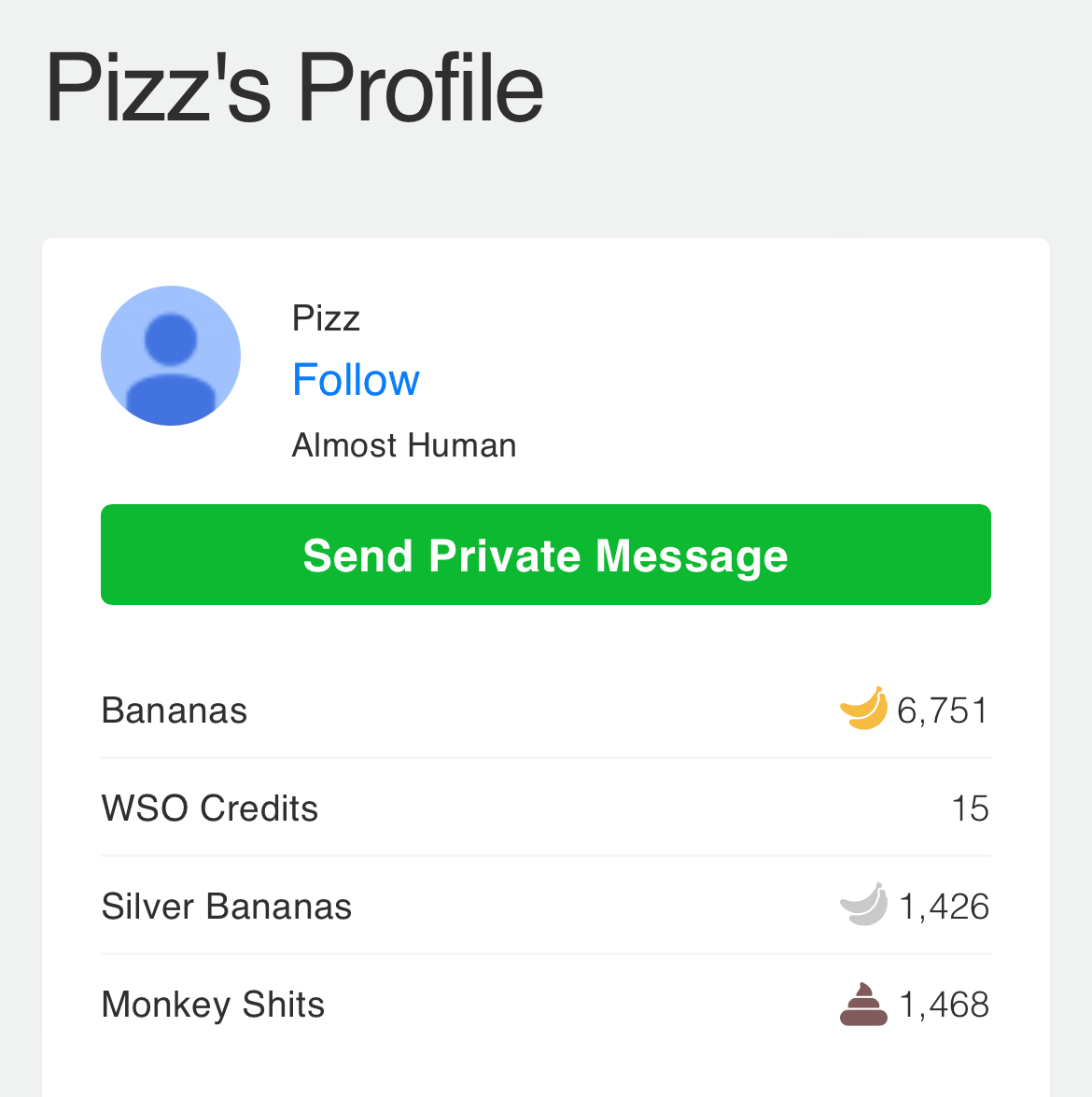The height and width of the screenshot is (1097, 1092).
Task: Click the Almost Human rank text
Action: coord(404,445)
